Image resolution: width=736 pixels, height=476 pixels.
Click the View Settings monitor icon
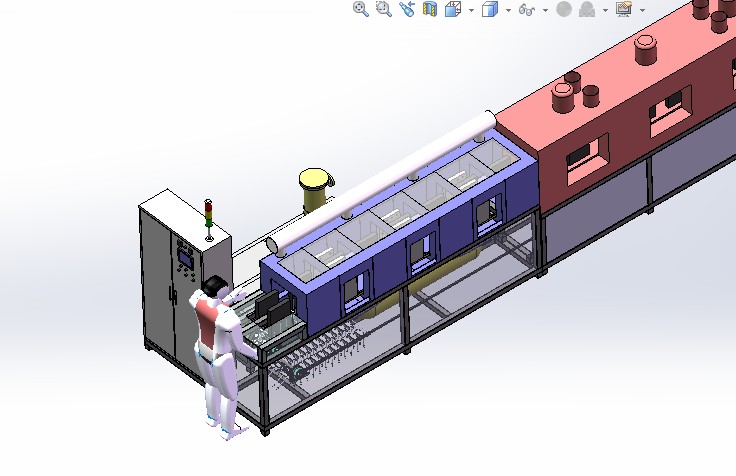[x=624, y=9]
